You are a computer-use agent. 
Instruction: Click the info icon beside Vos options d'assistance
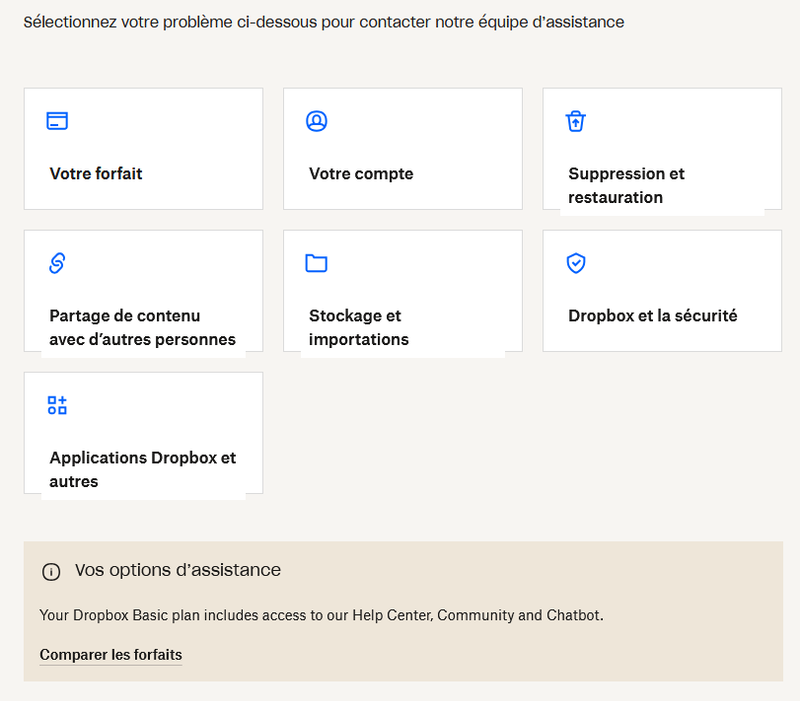click(x=51, y=572)
